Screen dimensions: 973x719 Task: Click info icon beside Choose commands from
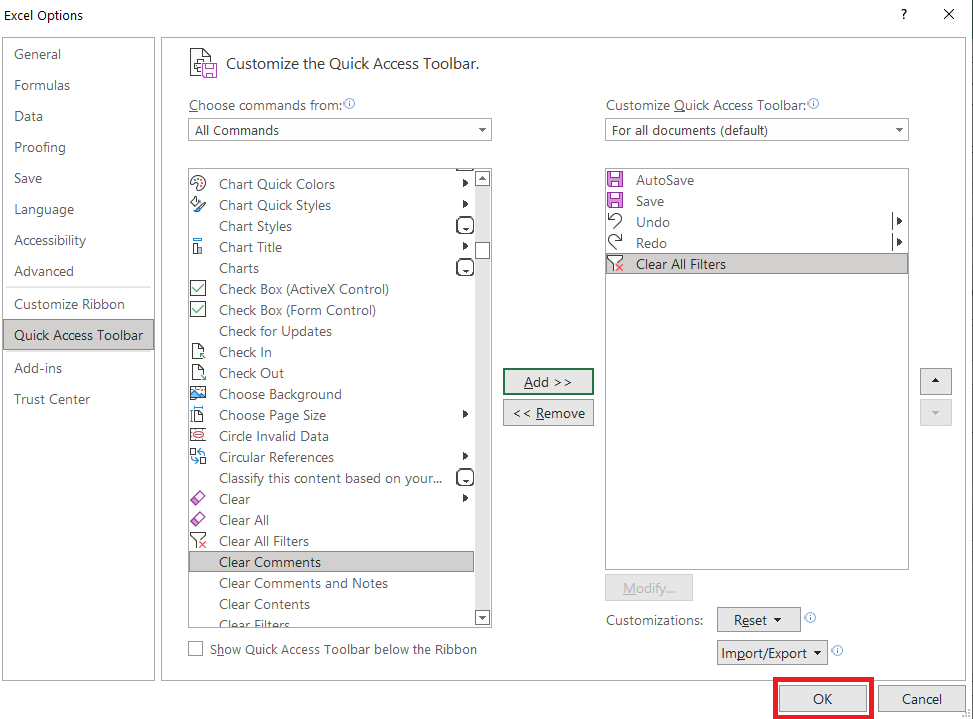pyautogui.click(x=349, y=104)
